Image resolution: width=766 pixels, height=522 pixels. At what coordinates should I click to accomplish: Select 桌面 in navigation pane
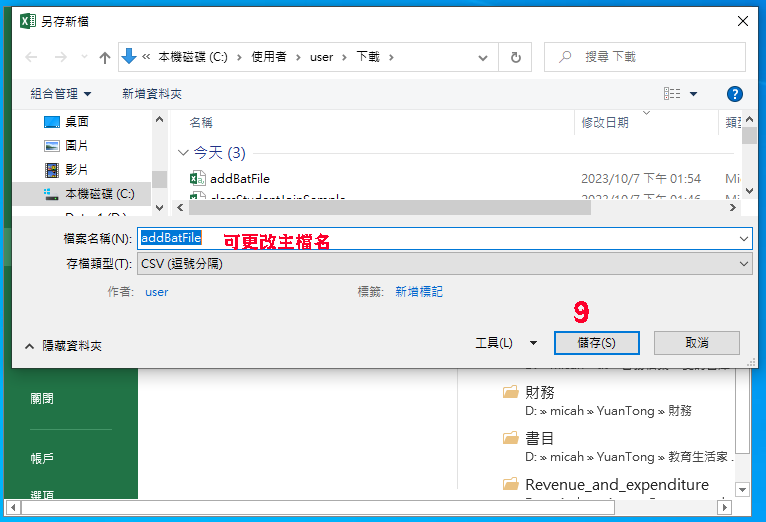coord(77,122)
